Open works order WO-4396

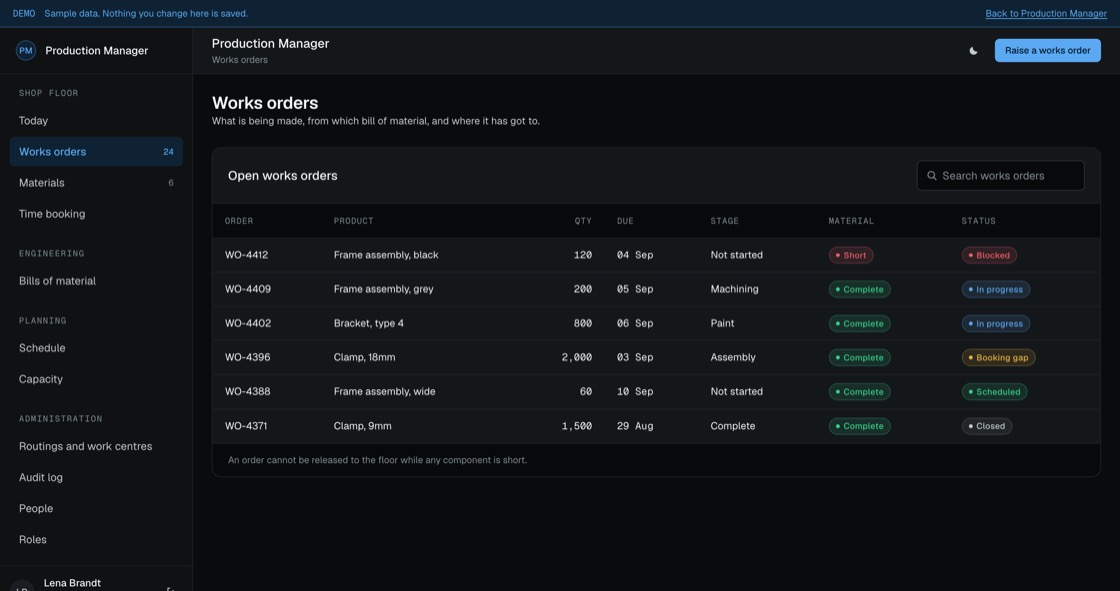(247, 357)
